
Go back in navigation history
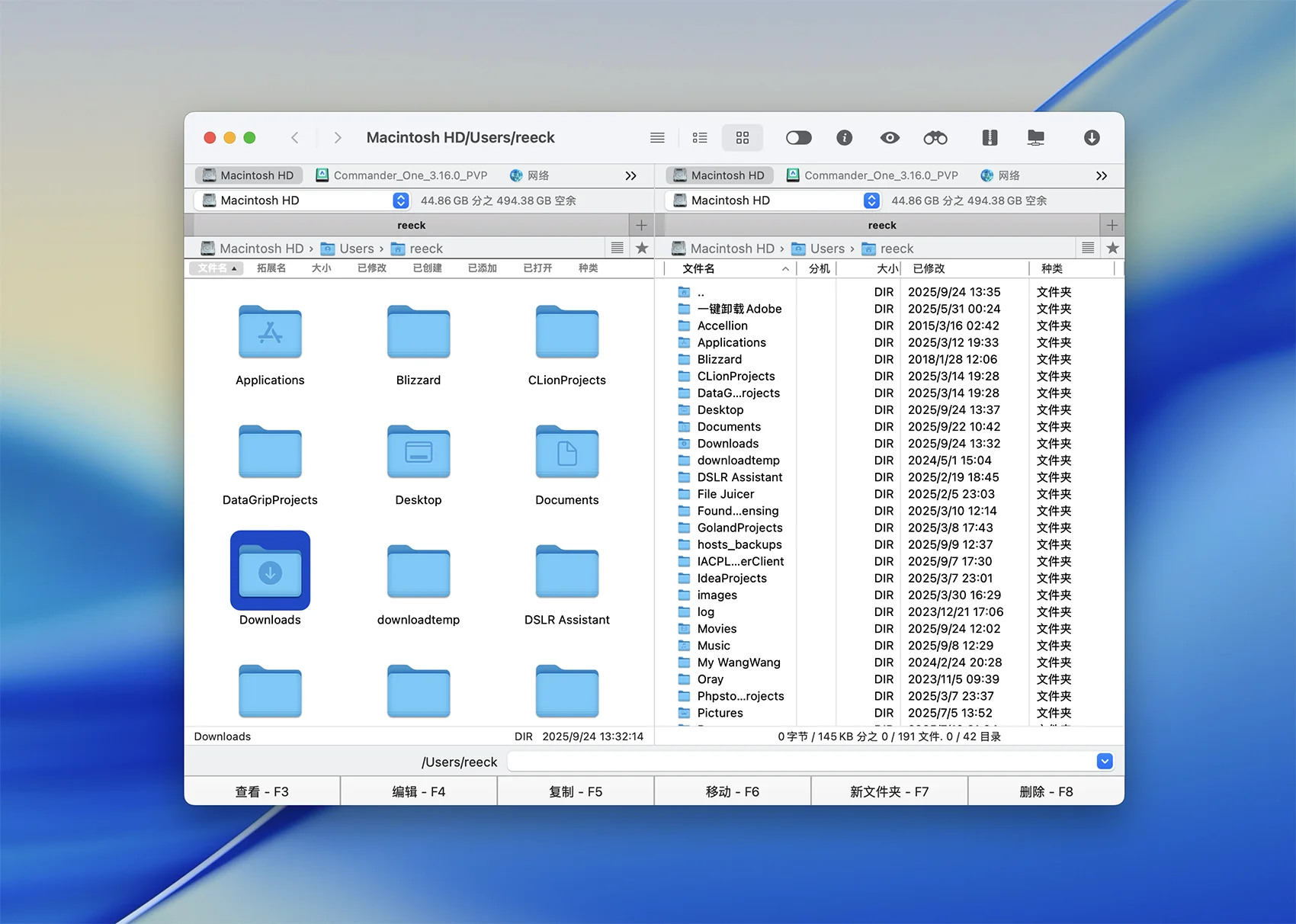(295, 138)
